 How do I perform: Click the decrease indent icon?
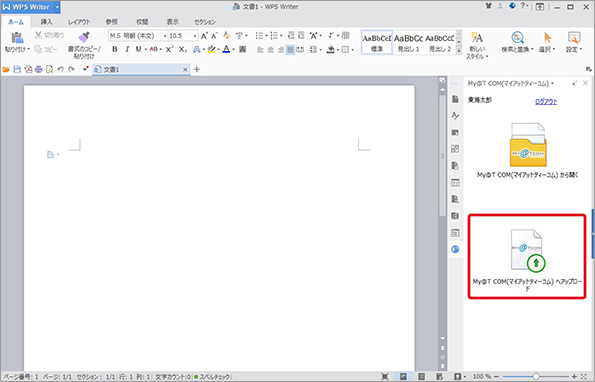(291, 36)
